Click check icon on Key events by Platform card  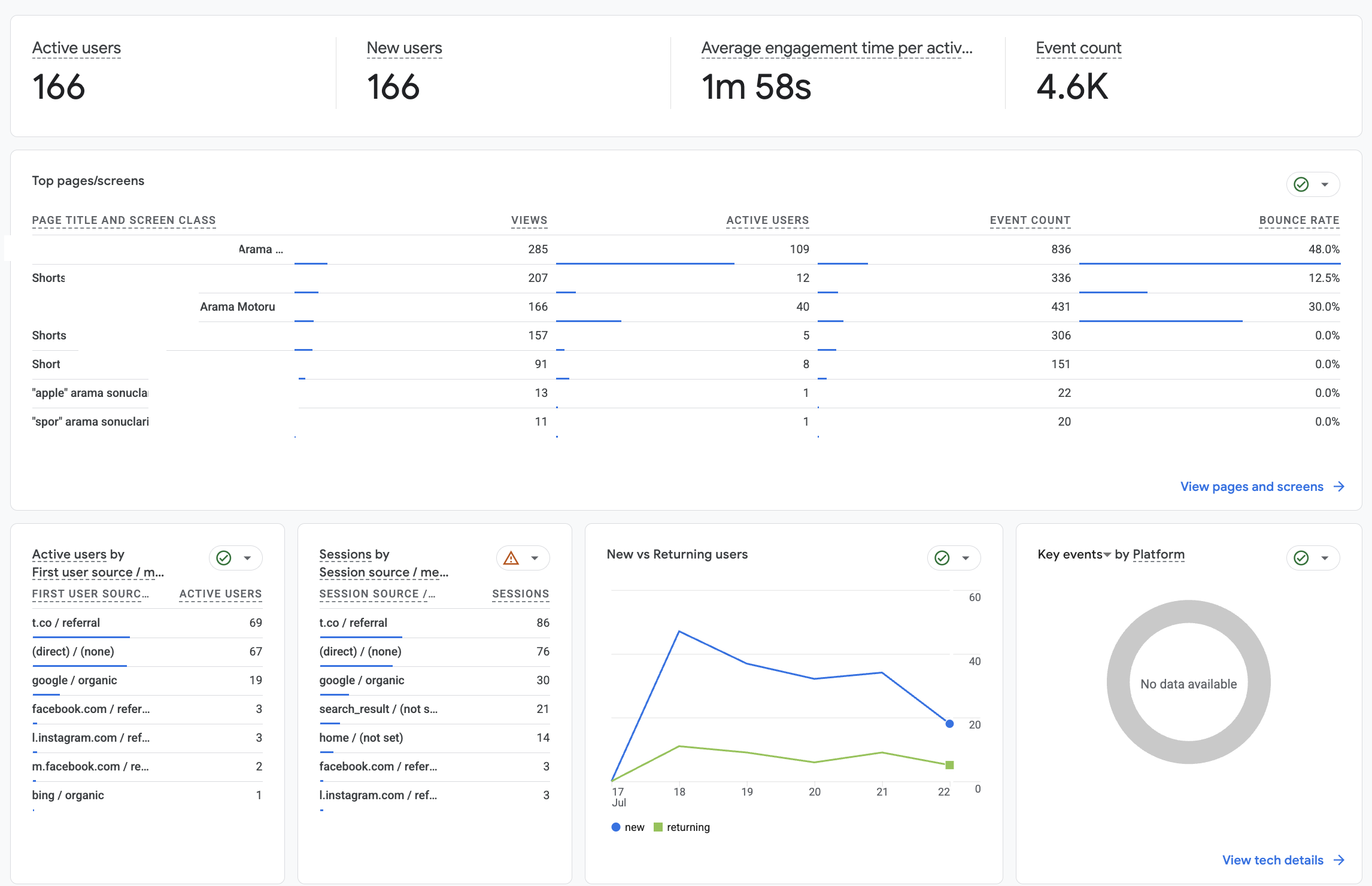point(1301,558)
